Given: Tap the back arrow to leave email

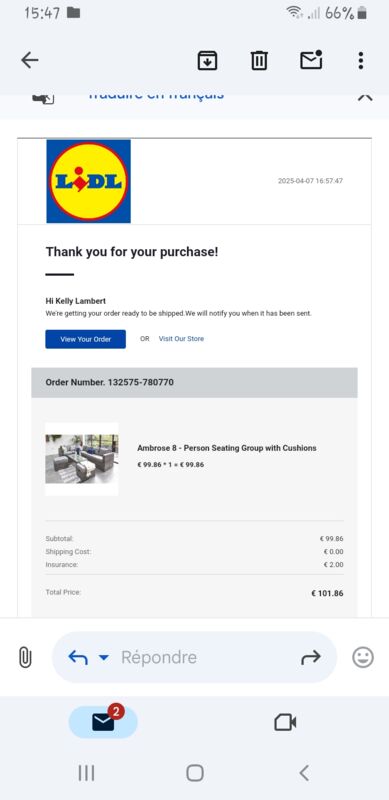Looking at the screenshot, I should pos(30,61).
